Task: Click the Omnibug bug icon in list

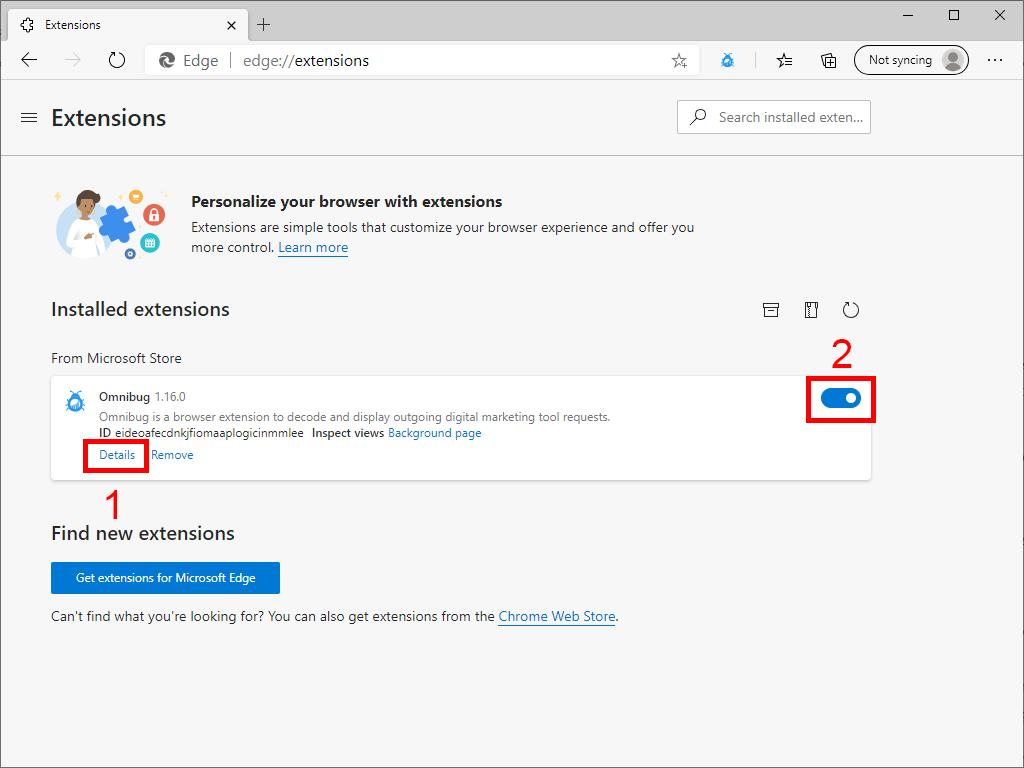Action: [75, 401]
